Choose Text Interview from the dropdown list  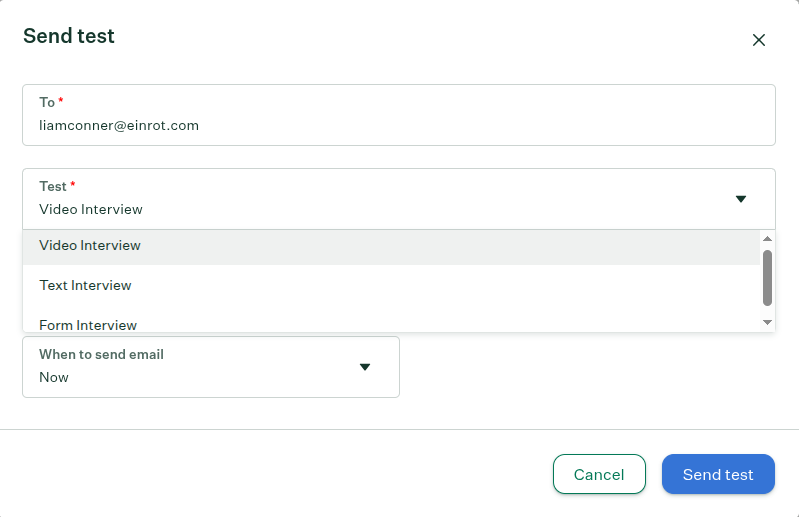coord(86,285)
